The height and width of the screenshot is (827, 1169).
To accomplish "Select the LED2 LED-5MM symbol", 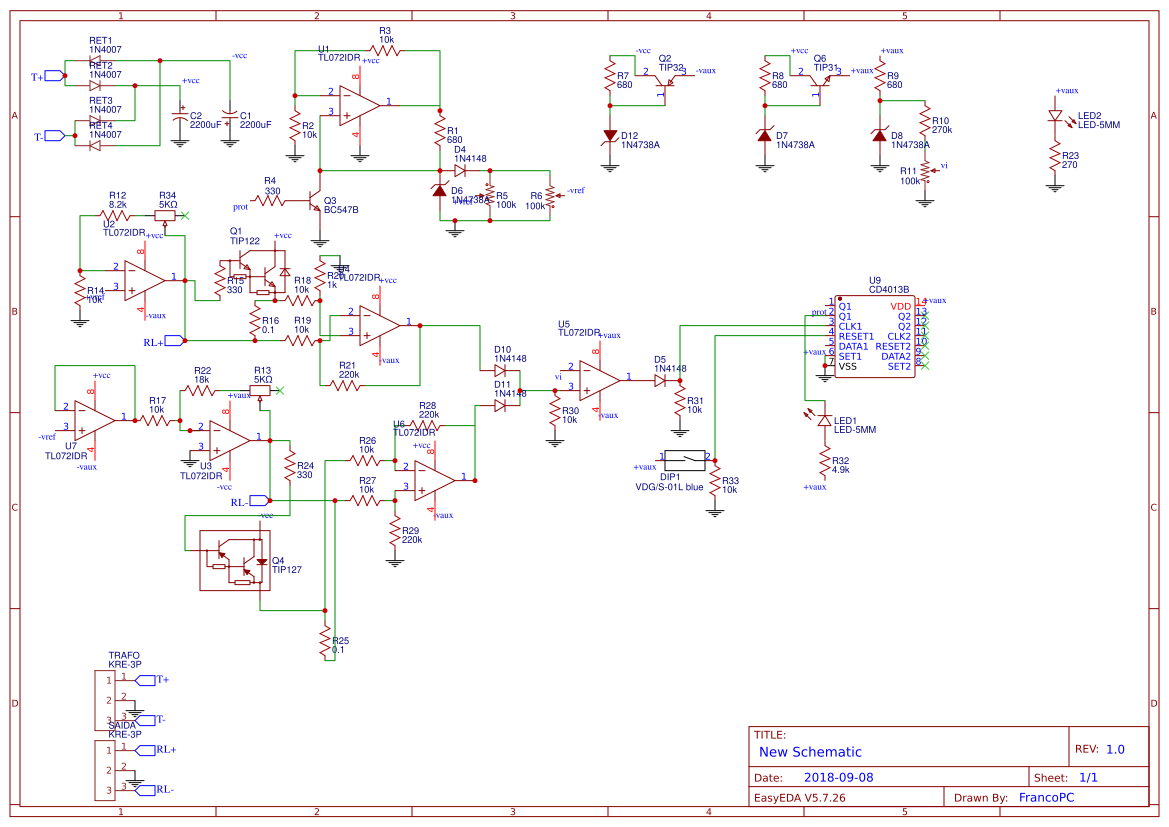I will point(1055,116).
